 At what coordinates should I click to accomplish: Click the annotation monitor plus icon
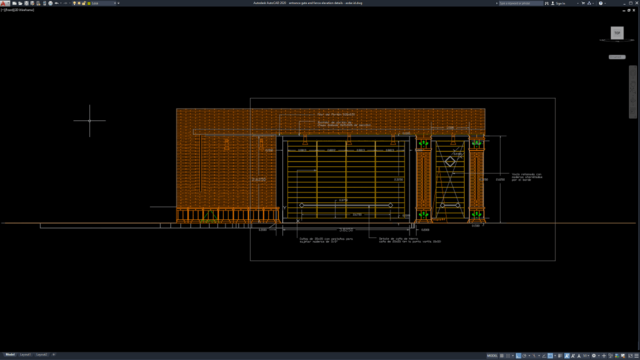[x=604, y=356]
